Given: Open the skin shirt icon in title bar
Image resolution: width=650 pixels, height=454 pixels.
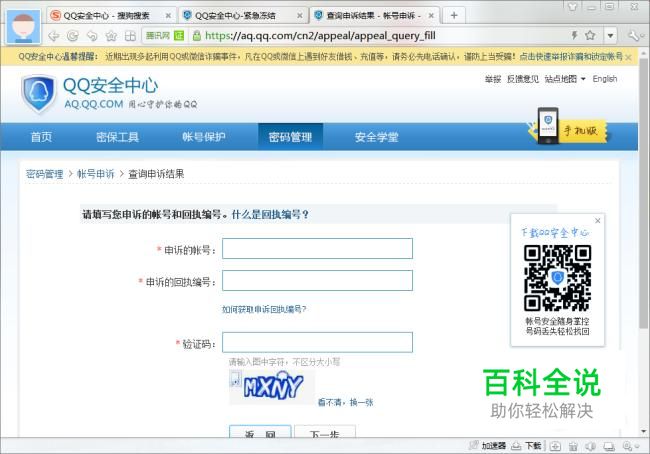Looking at the screenshot, I should pos(573,6).
